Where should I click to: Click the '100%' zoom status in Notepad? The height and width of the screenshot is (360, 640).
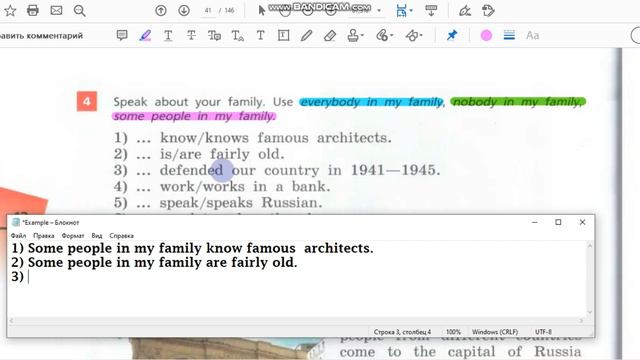click(x=453, y=332)
